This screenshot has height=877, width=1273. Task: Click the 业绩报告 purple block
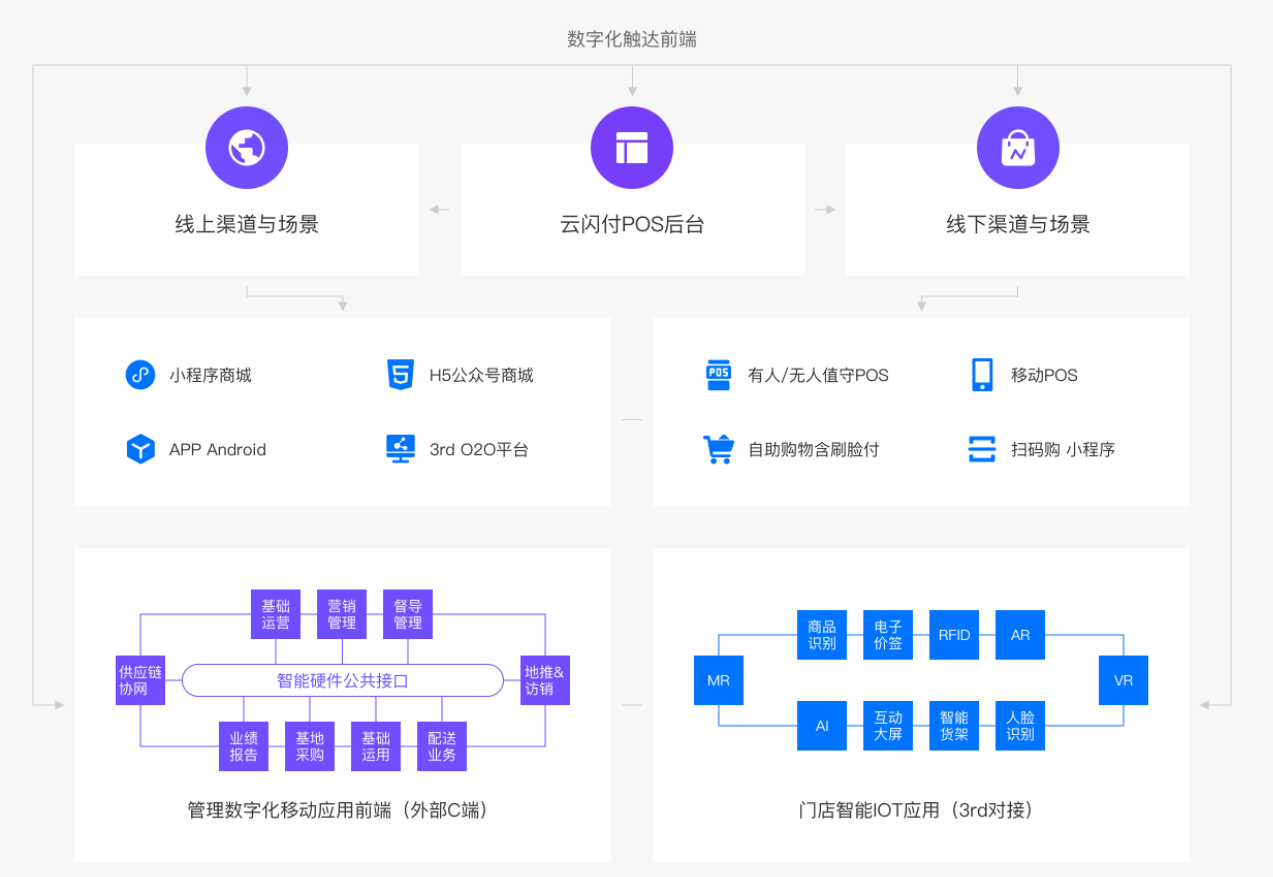(244, 746)
